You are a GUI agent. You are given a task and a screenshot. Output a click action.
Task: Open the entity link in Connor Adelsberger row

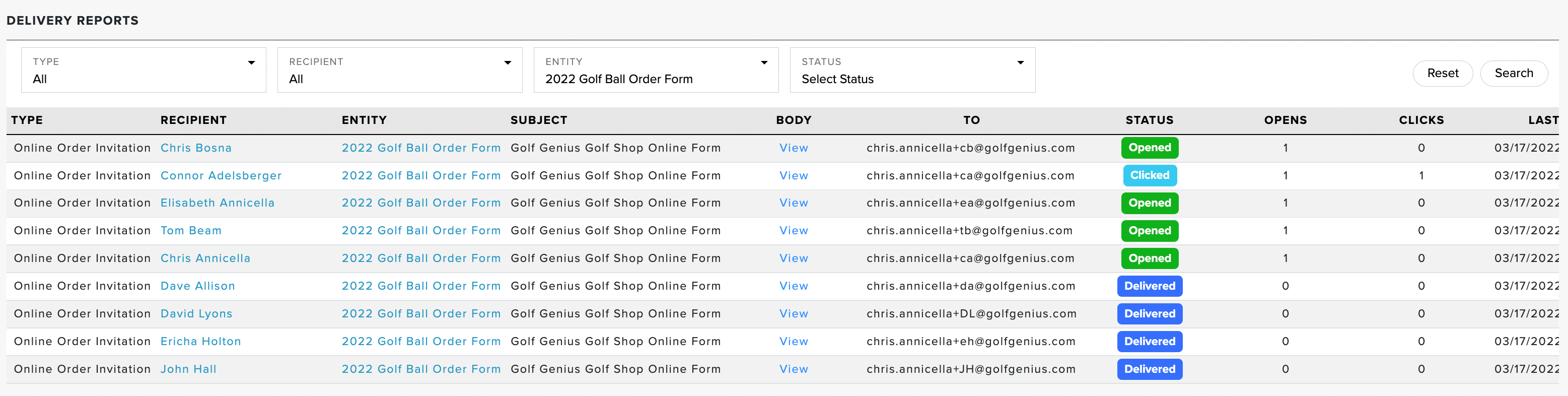[x=421, y=175]
